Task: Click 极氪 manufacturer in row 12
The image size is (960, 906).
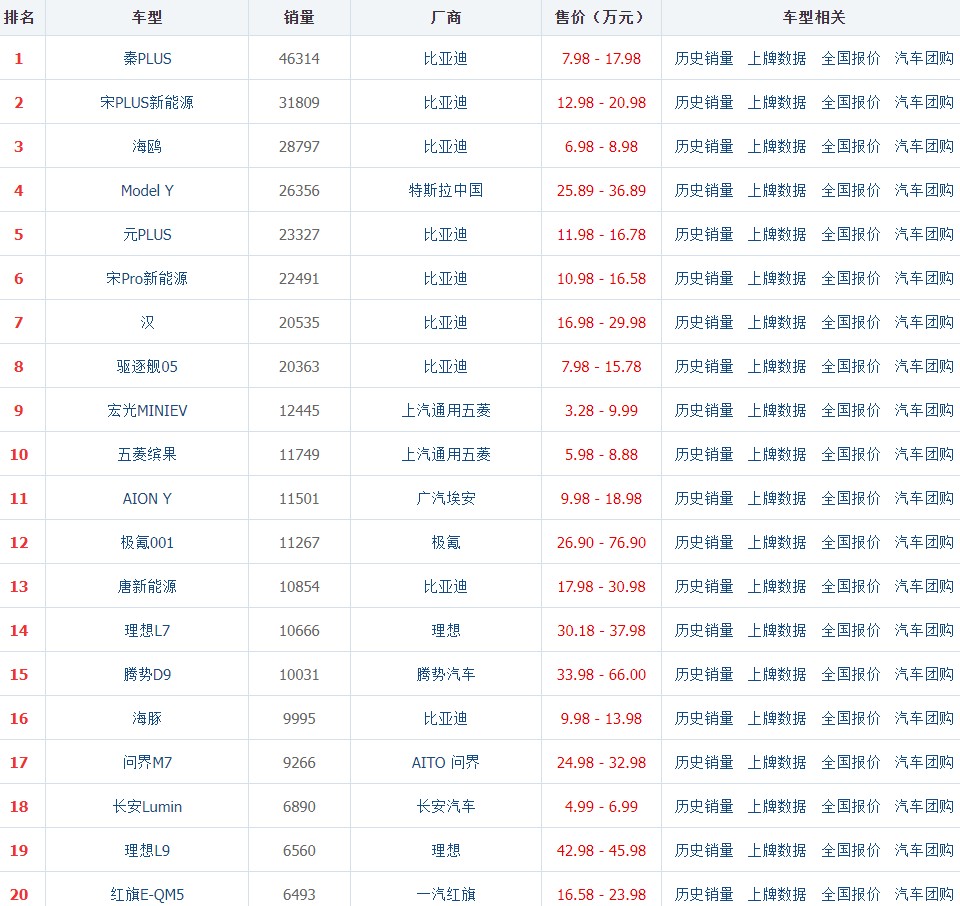Action: [x=446, y=543]
